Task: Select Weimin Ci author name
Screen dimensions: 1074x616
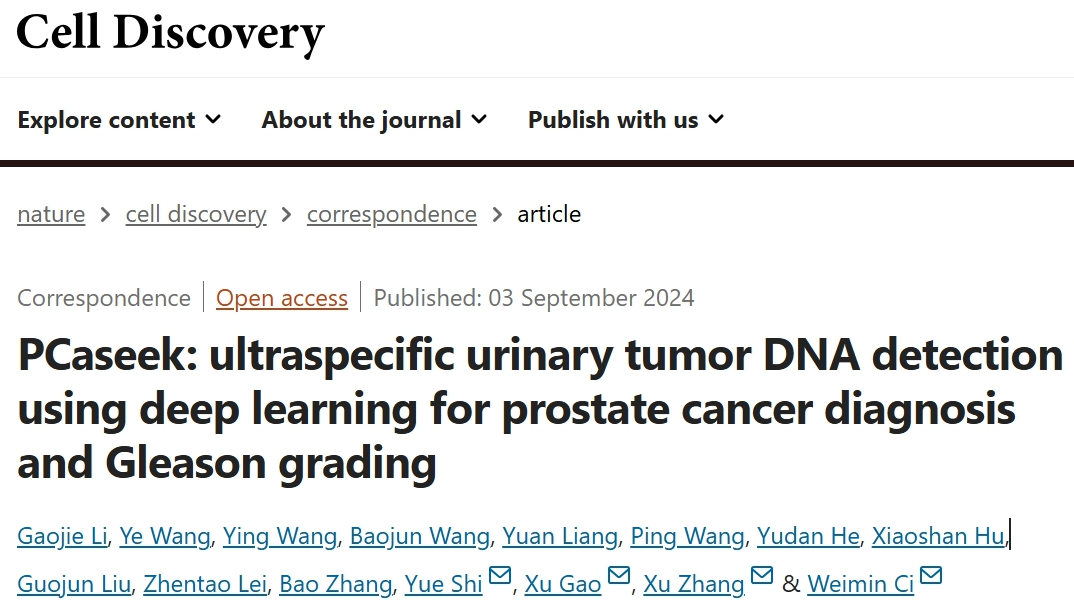Action: click(861, 584)
